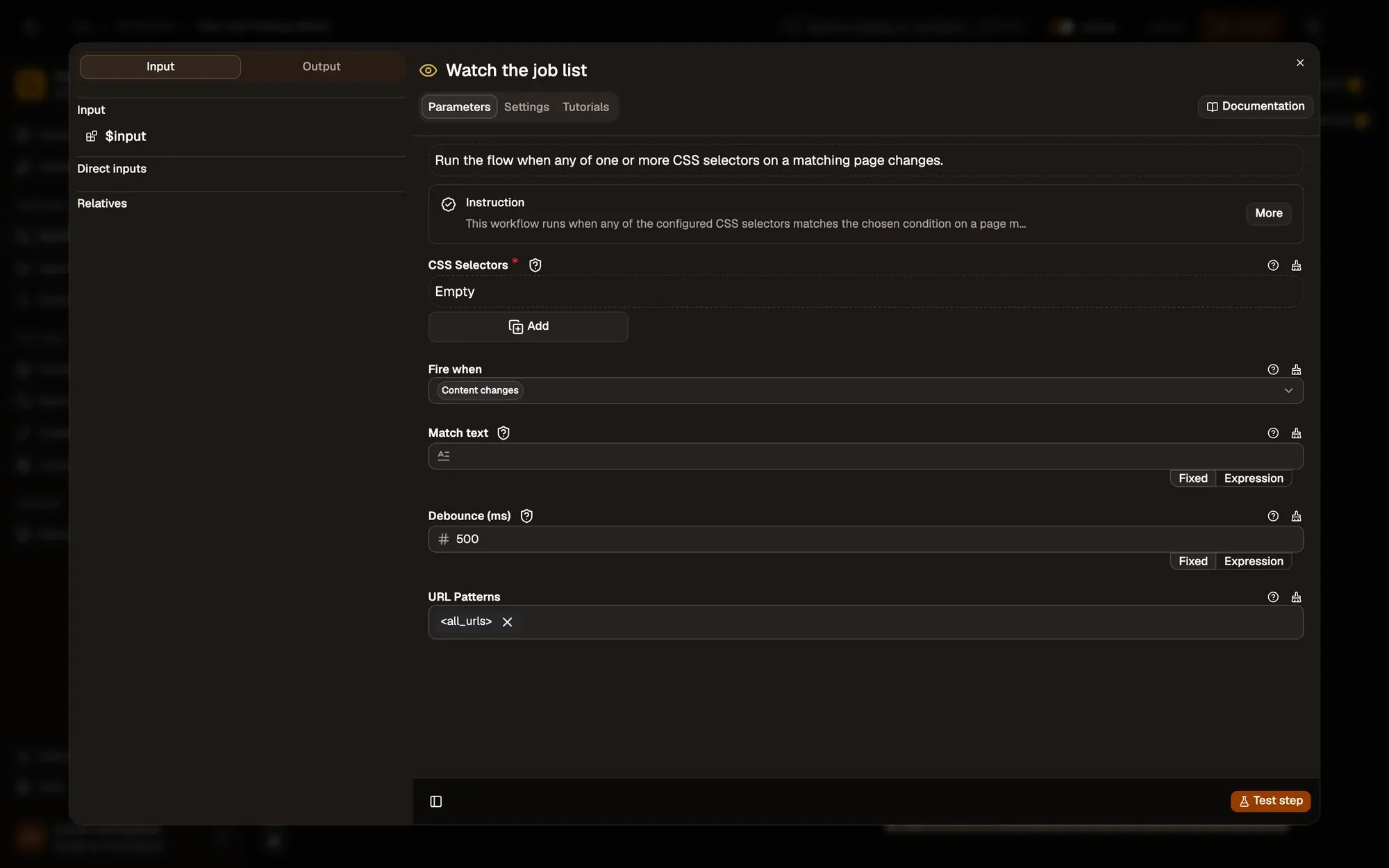This screenshot has width=1389, height=868.
Task: Toggle the side panel layout icon
Action: [436, 801]
